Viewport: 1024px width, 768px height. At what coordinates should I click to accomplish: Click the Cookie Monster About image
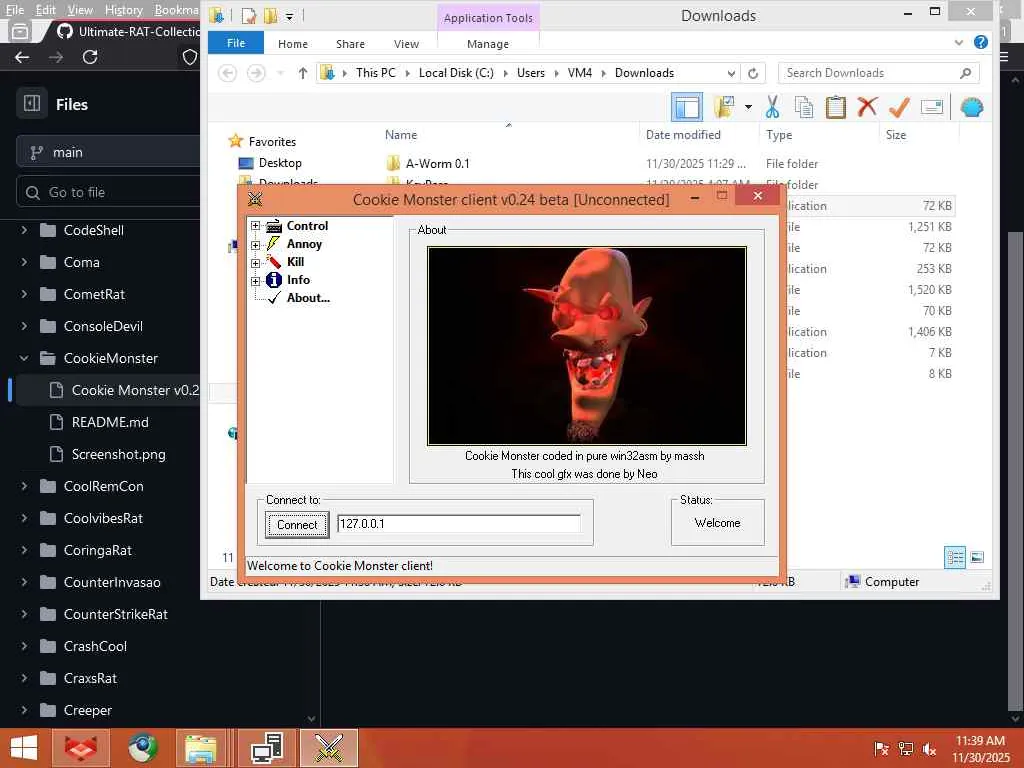point(586,345)
